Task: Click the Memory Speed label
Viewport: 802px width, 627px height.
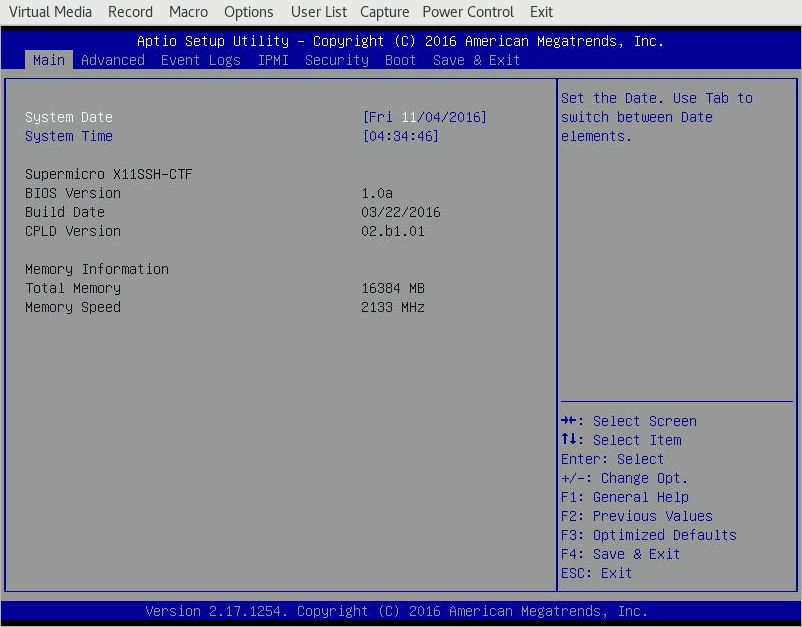Action: coord(73,307)
